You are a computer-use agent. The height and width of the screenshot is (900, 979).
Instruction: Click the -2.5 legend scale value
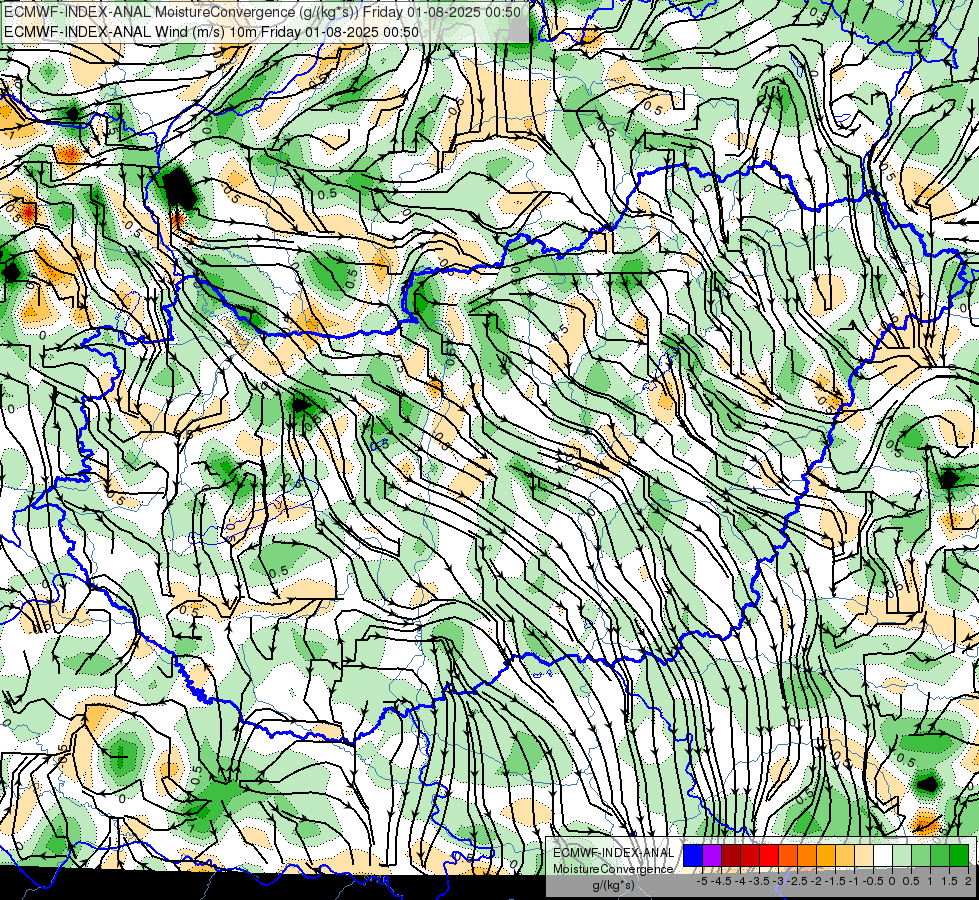pos(799,881)
